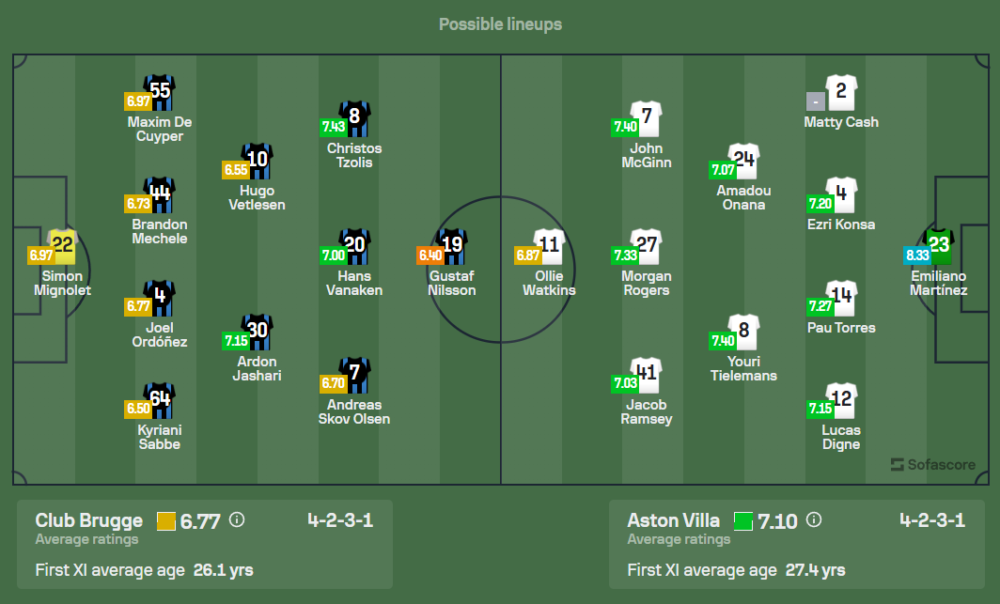1000x604 pixels.
Task: Select Ollie Watkins' number 11 shirt
Action: tap(549, 246)
